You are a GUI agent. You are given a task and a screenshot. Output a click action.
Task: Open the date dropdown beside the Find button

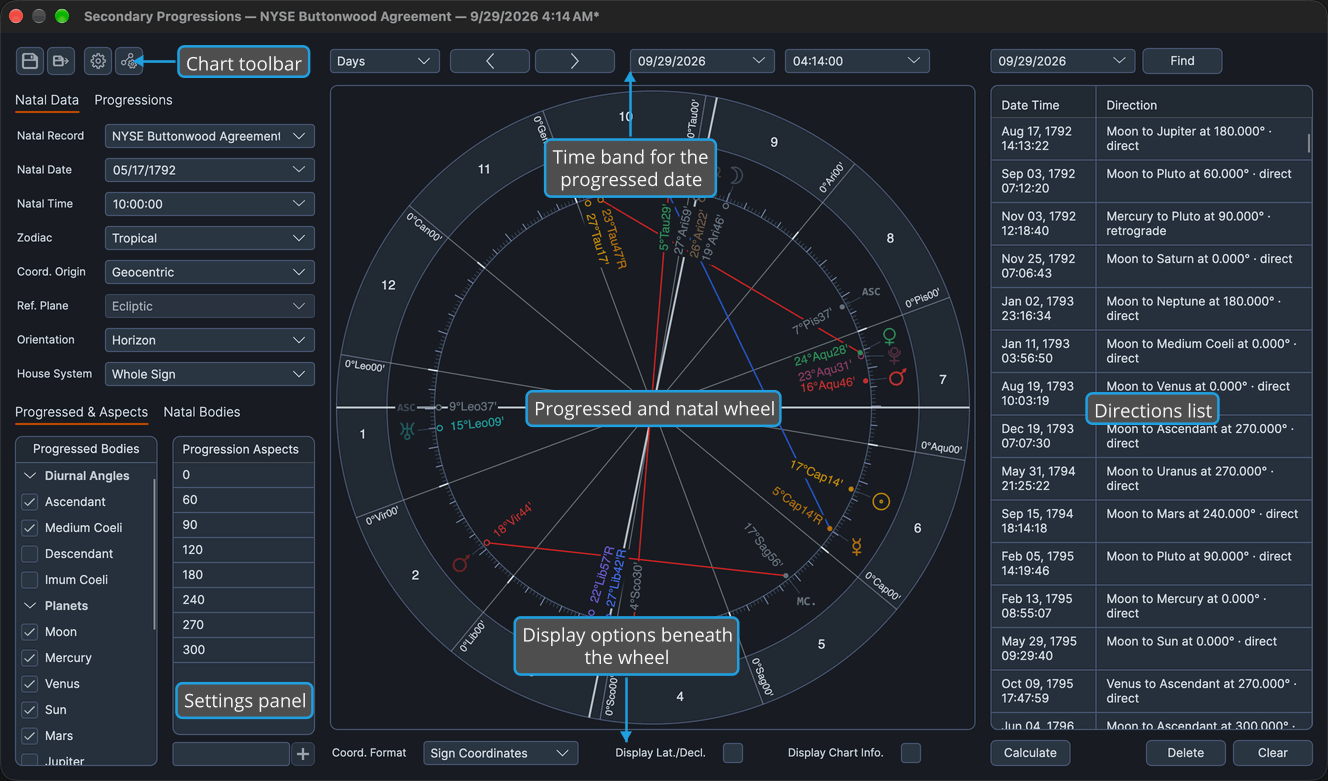(1063, 61)
